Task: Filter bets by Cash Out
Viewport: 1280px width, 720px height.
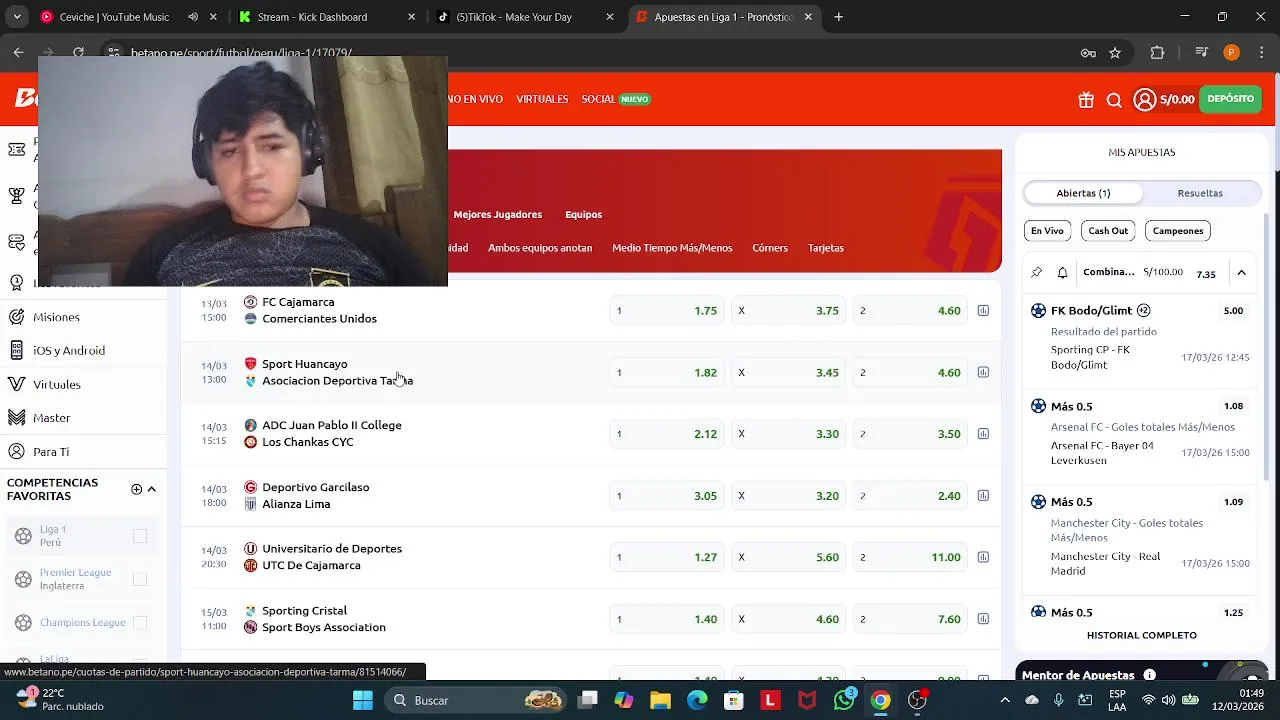Action: pos(1108,231)
